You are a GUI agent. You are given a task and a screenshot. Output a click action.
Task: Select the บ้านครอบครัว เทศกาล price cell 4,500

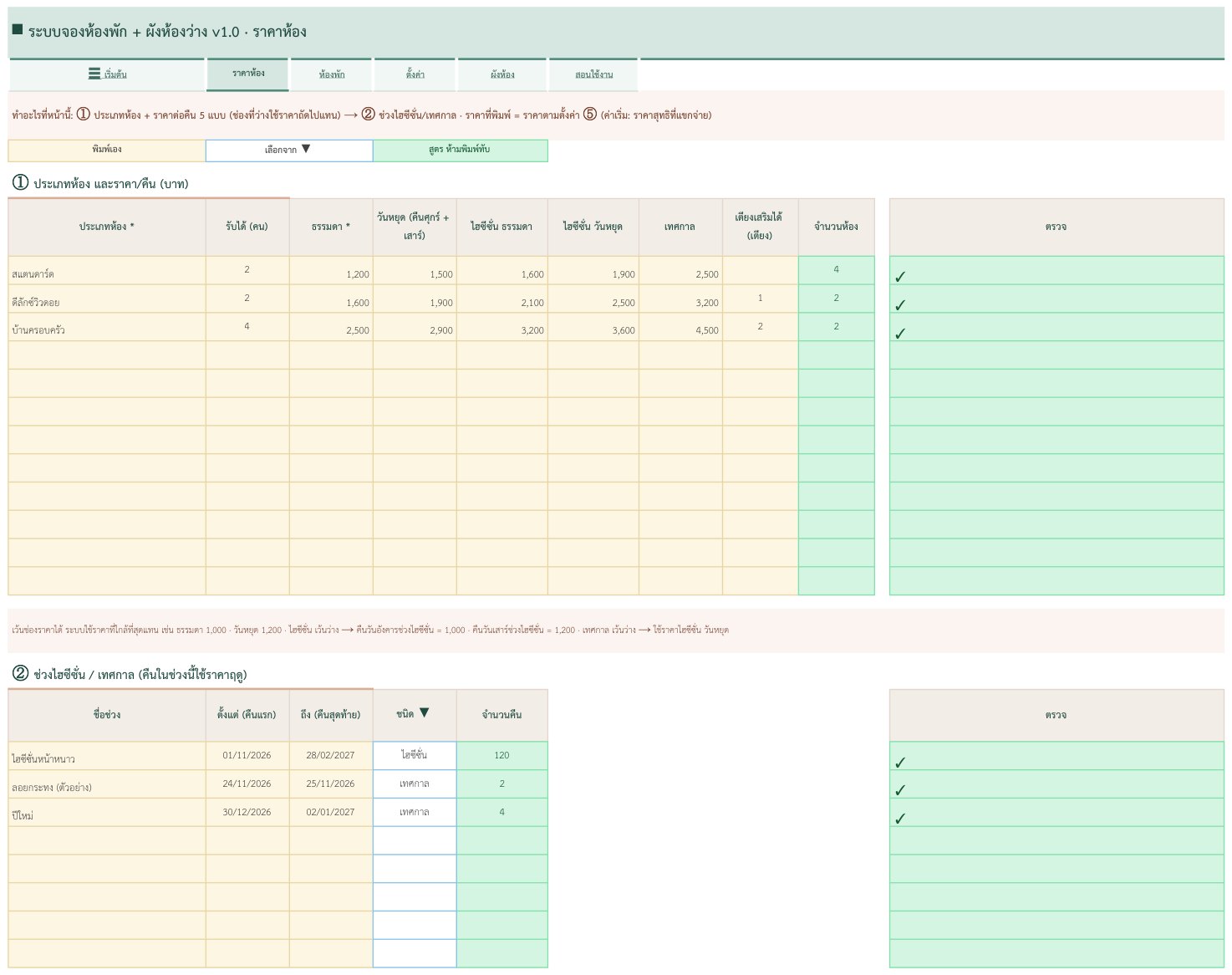click(680, 327)
